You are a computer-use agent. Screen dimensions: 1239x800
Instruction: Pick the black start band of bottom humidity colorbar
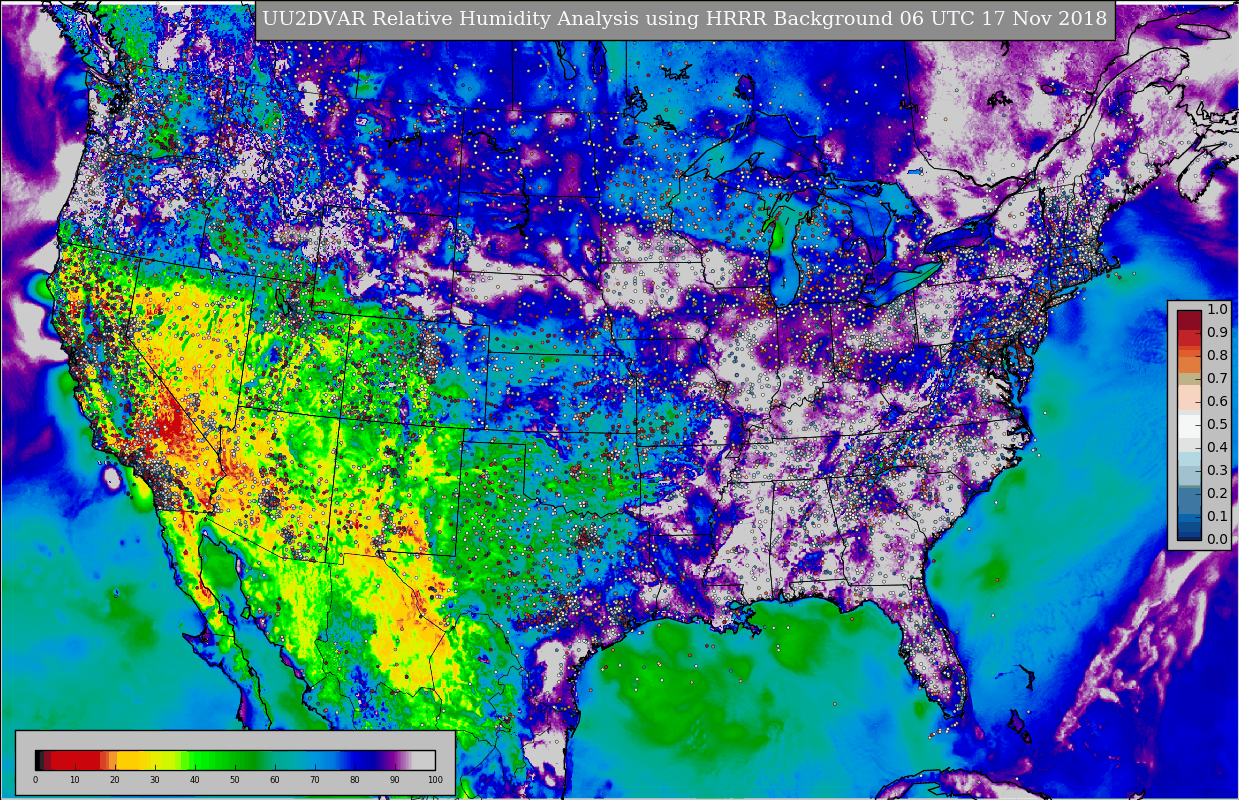point(39,760)
